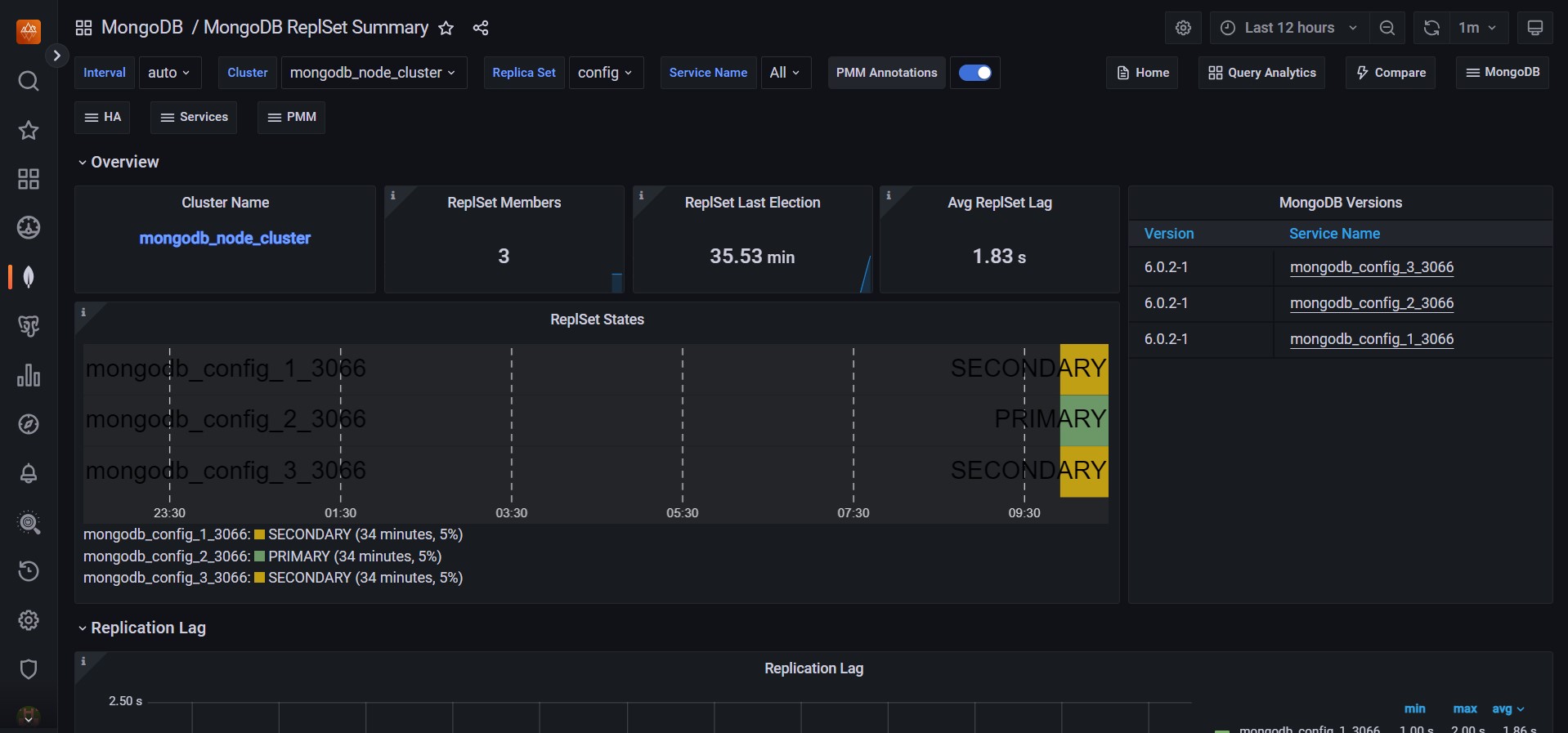The width and height of the screenshot is (1568, 733).
Task: Star the MongoDB ReplSet Summary dashboard
Action: 446,28
